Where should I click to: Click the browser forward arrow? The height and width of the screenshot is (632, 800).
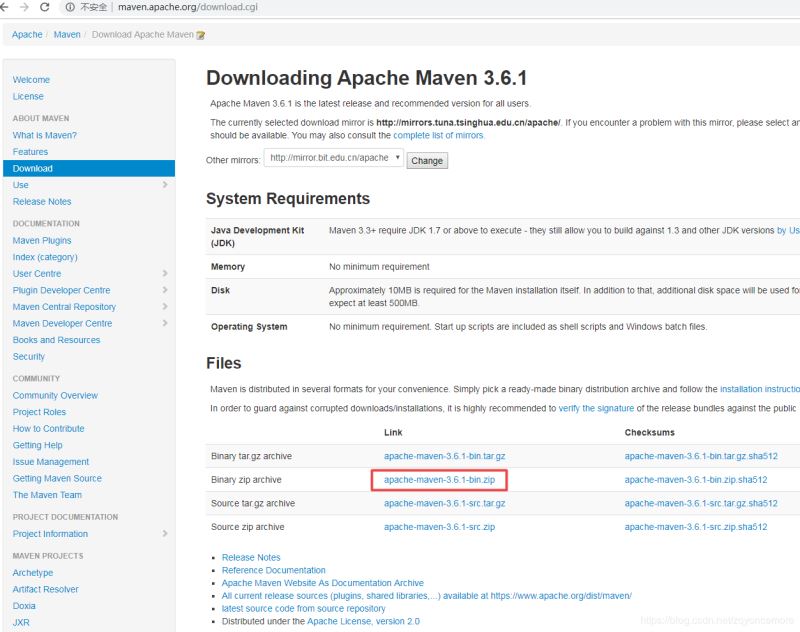[x=24, y=7]
